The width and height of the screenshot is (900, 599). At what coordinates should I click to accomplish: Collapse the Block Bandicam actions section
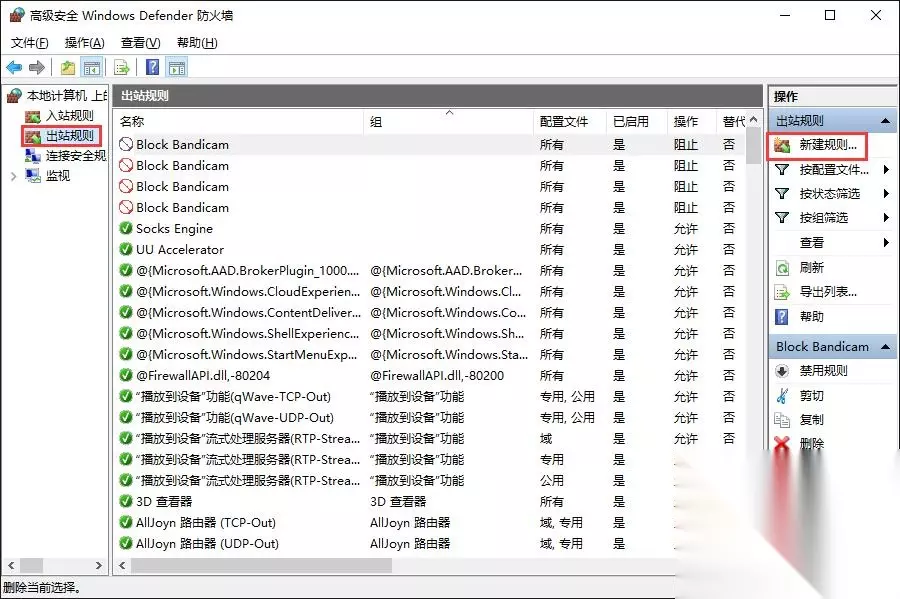[x=885, y=347]
